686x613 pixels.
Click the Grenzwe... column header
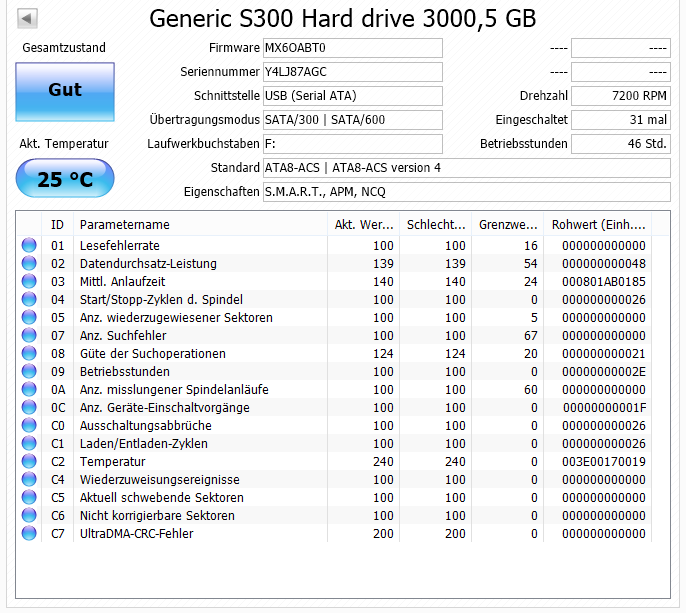(508, 224)
